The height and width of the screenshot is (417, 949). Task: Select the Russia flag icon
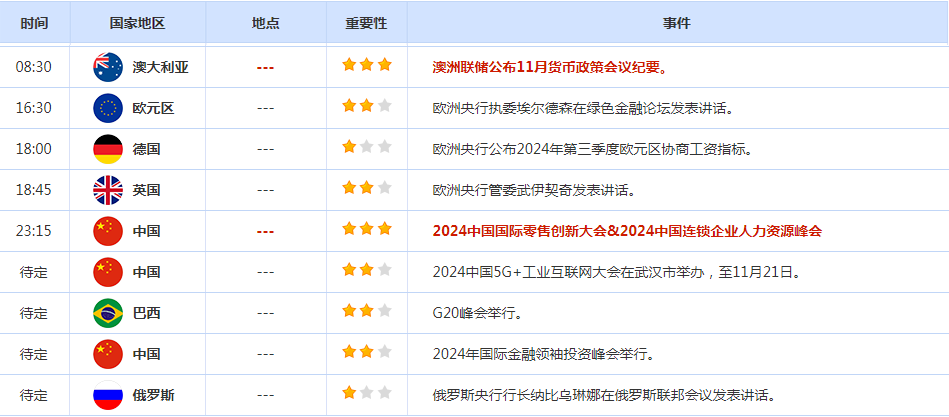click(x=108, y=396)
